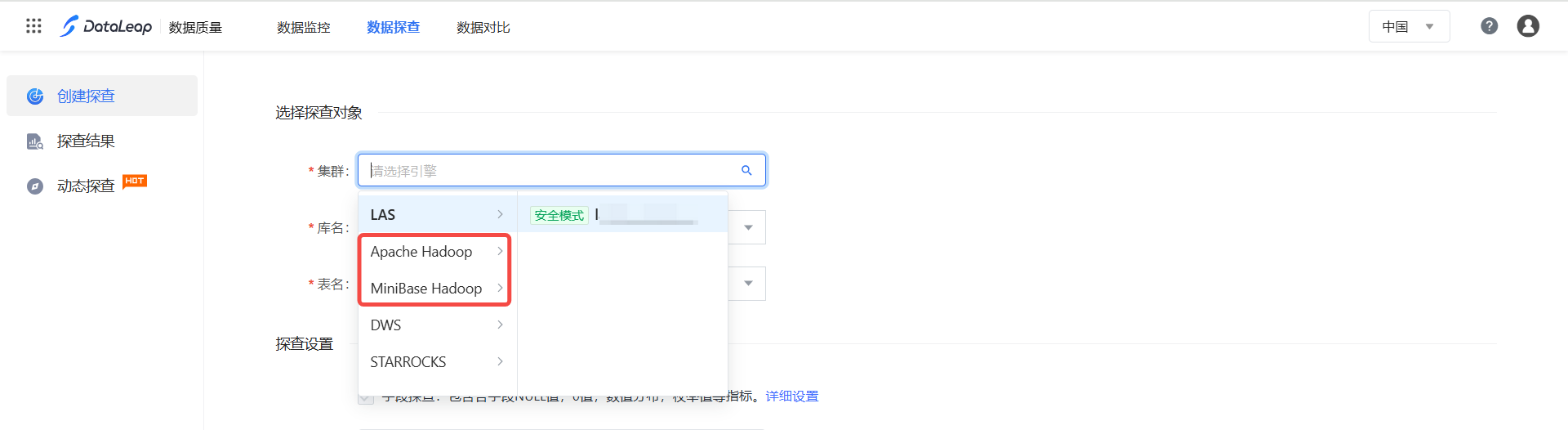Expand the Apache Hadoop chevron arrow
The height and width of the screenshot is (430, 1568).
coord(500,251)
